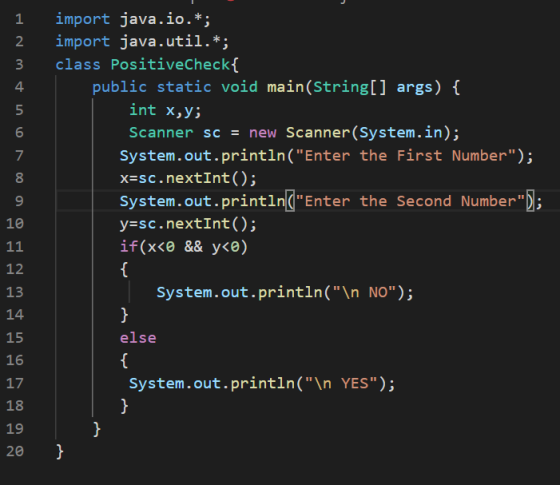
Task: Click line number 20 in the gutter
Action: click(x=15, y=451)
